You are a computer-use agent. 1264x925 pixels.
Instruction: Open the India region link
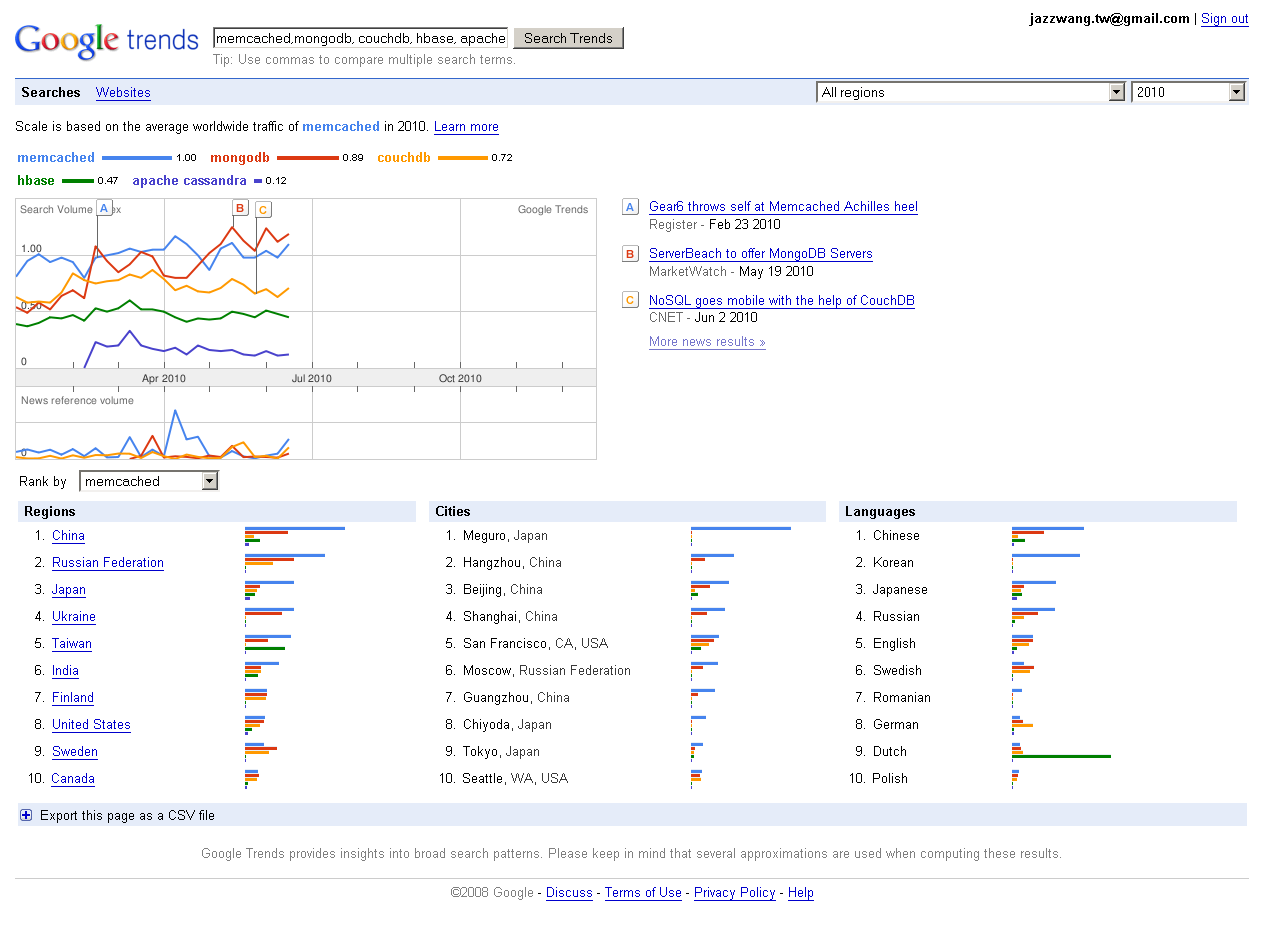(x=65, y=671)
